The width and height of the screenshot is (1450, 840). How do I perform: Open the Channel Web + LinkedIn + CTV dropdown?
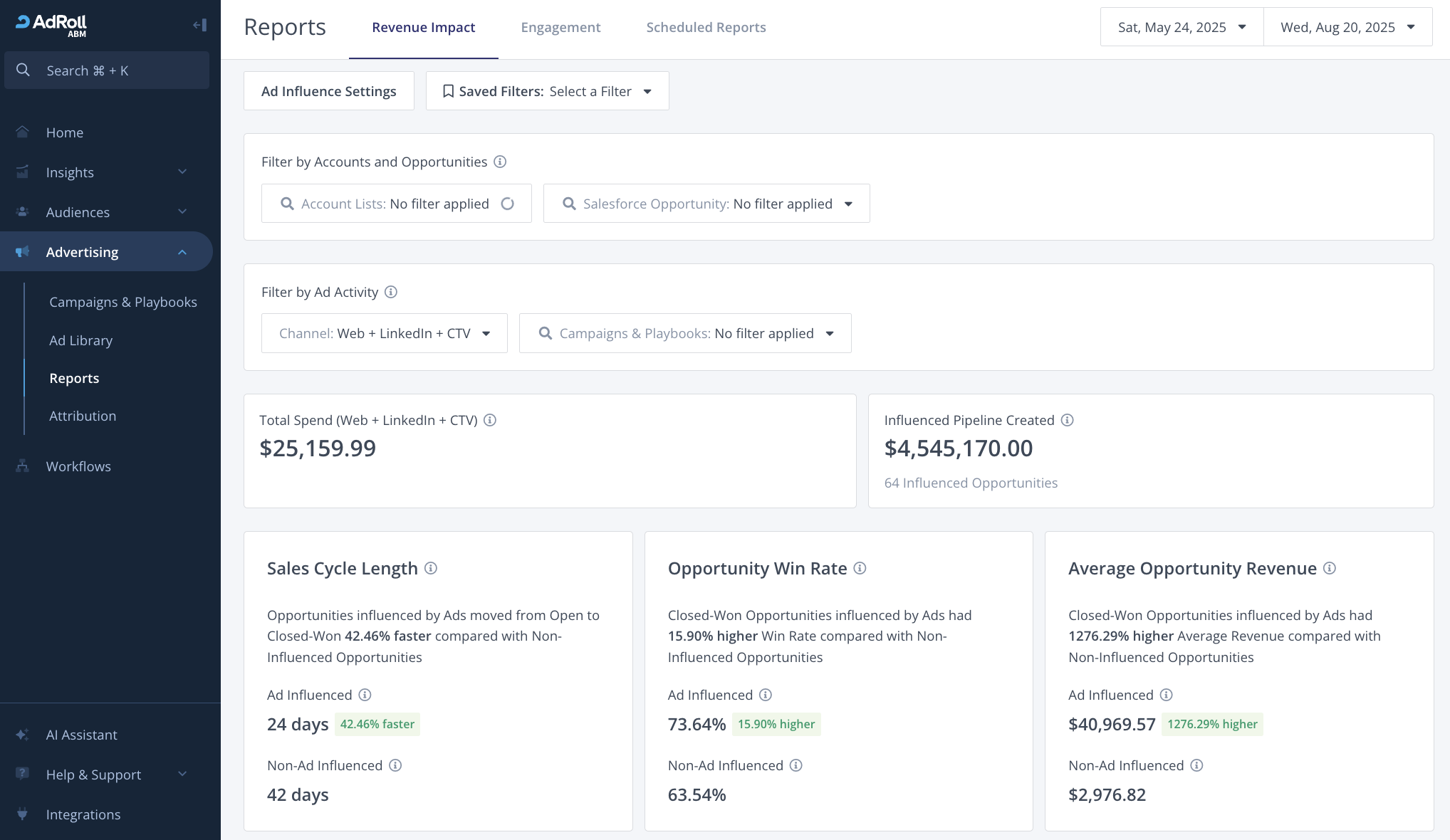tap(384, 333)
